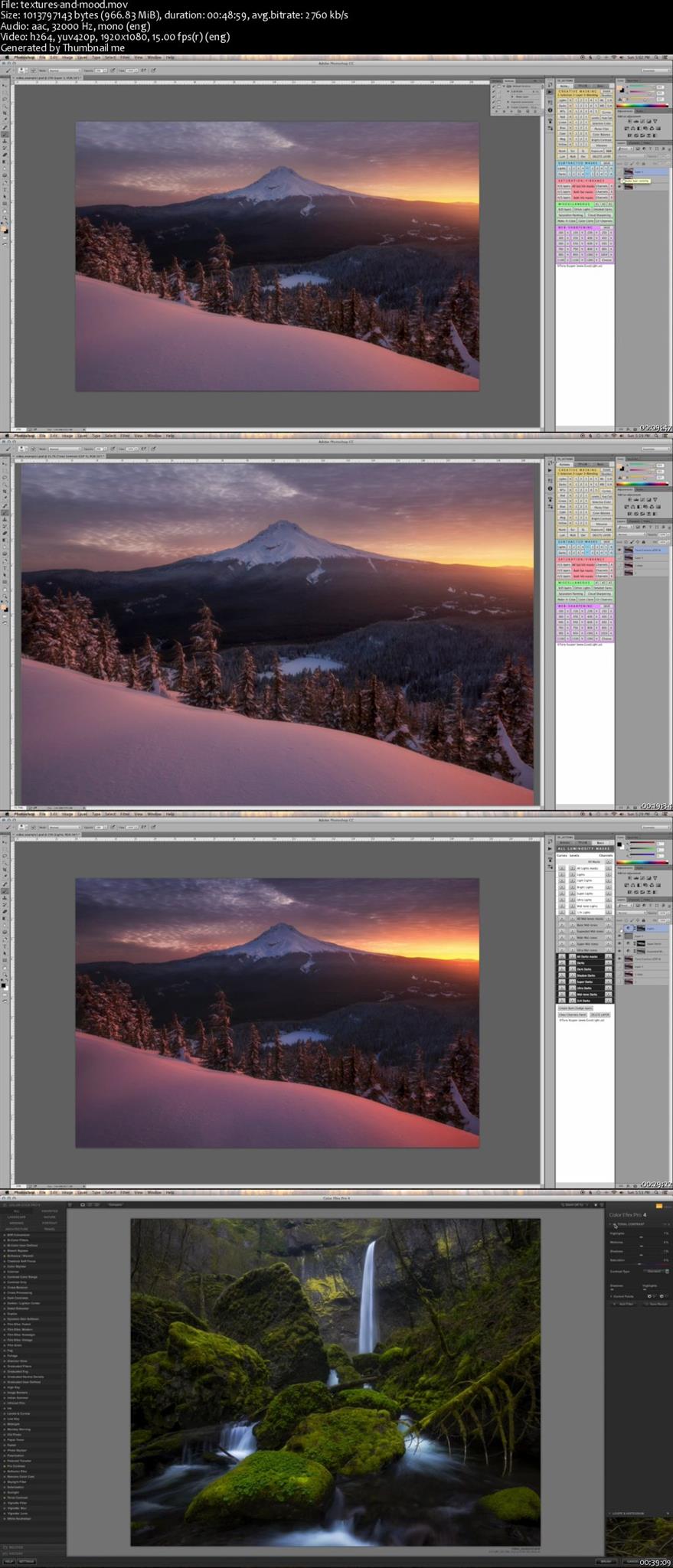The height and width of the screenshot is (1568, 673).
Task: Open layer kind filter dropdown in third frame
Action: click(626, 906)
